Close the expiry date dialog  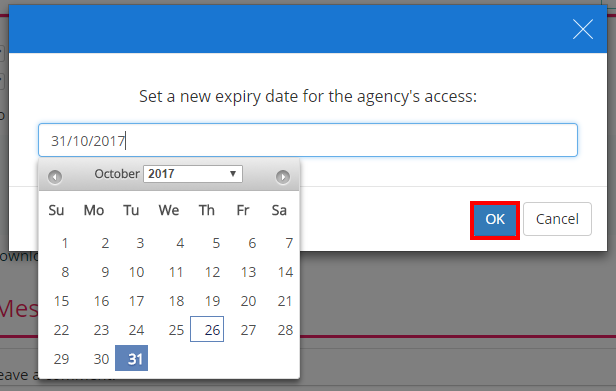tap(583, 29)
